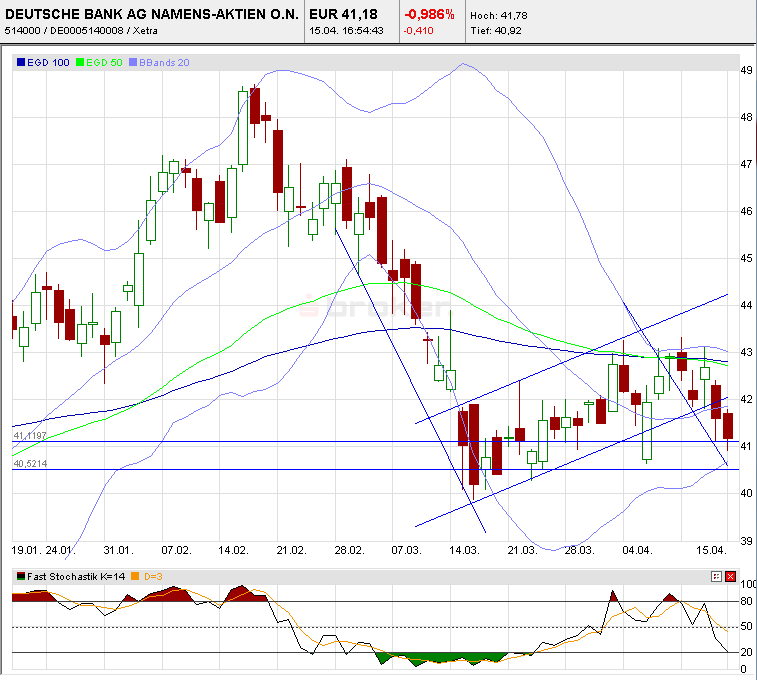Click the 49 price axis label
Image resolution: width=757 pixels, height=680 pixels.
coord(746,70)
